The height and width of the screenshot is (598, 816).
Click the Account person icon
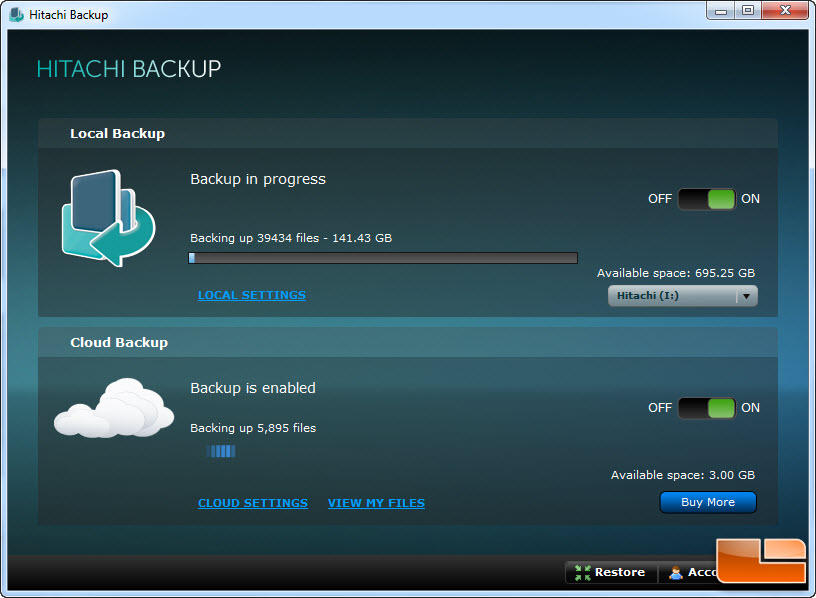675,572
